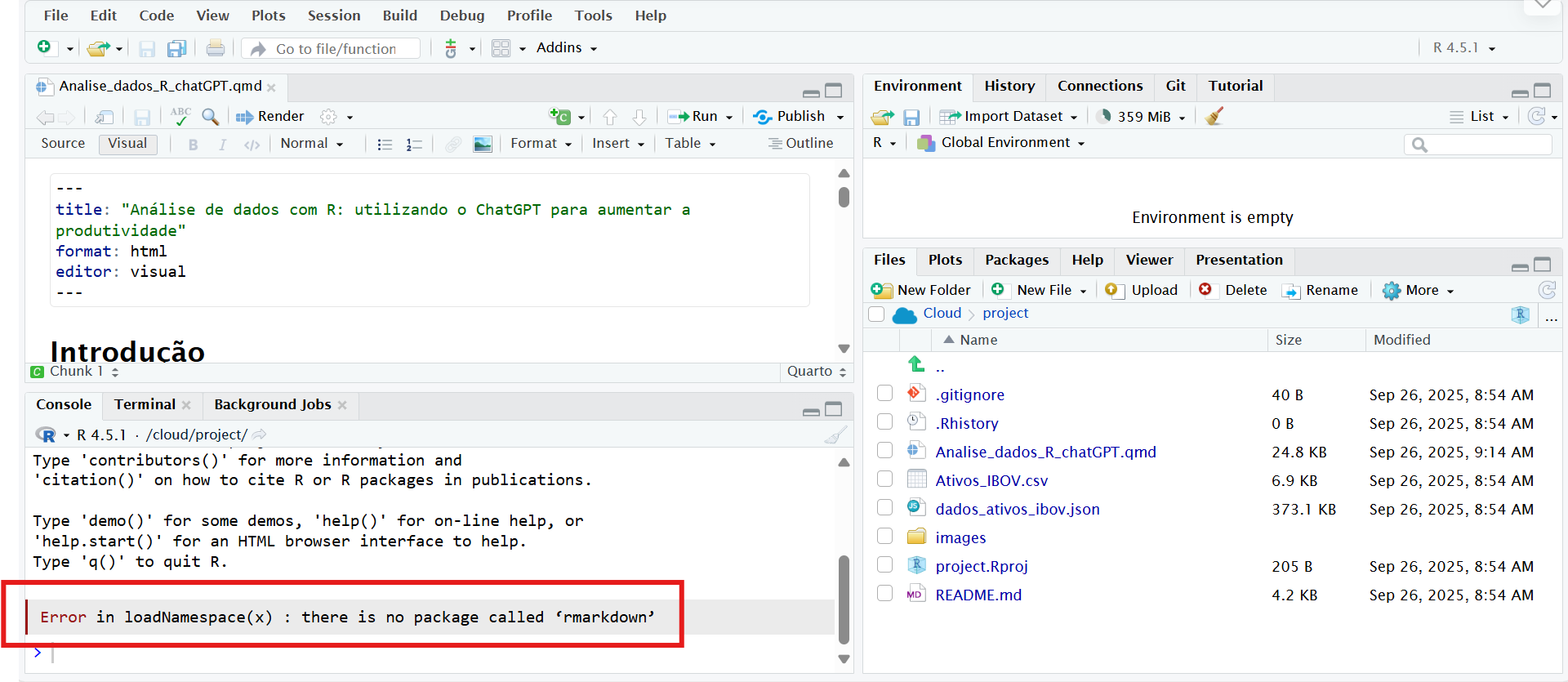The height and width of the screenshot is (682, 1568).
Task: Tick the Ativos_IBOV.csv checkbox
Action: [x=884, y=479]
